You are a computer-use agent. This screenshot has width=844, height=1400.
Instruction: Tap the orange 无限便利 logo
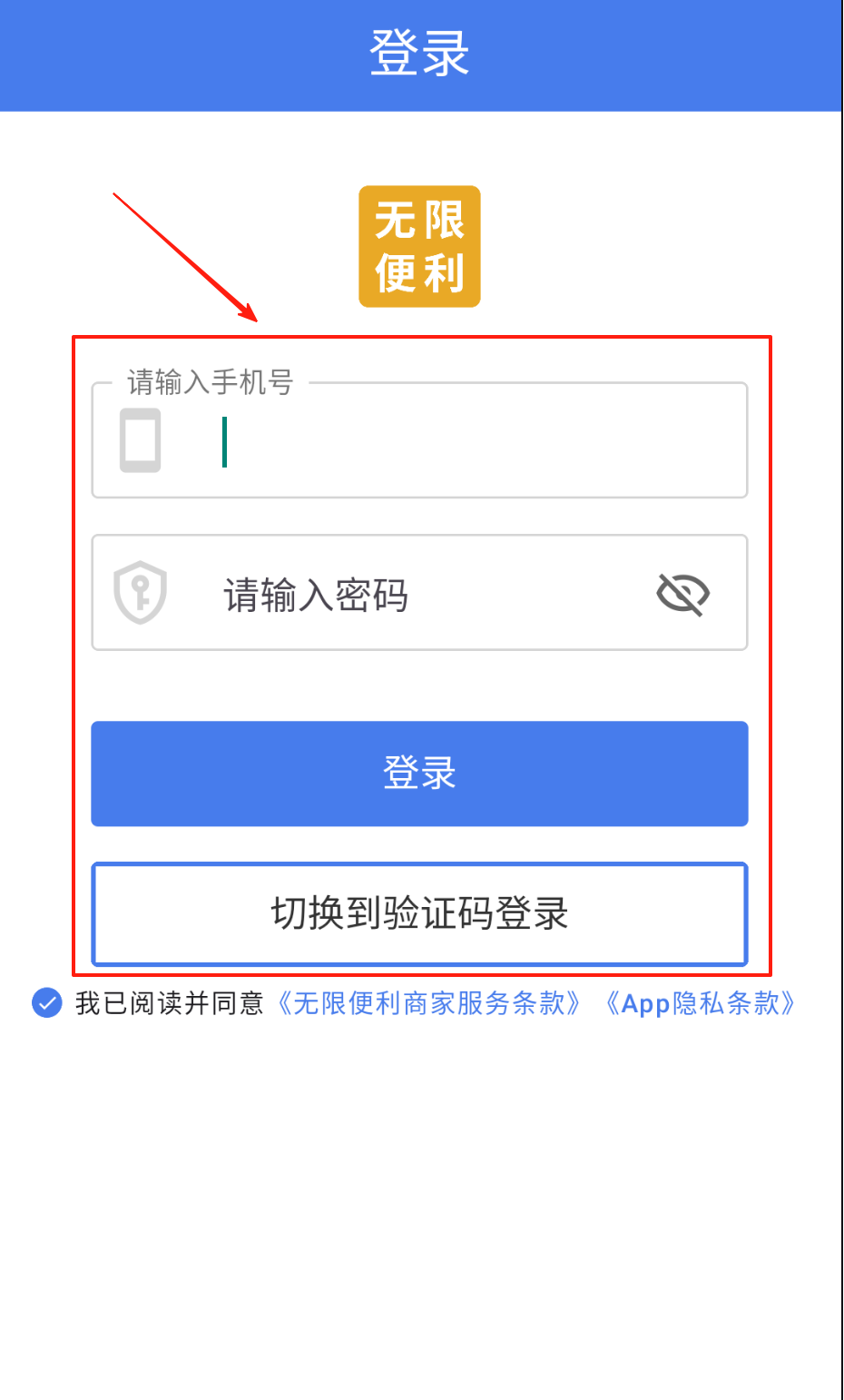coord(419,247)
